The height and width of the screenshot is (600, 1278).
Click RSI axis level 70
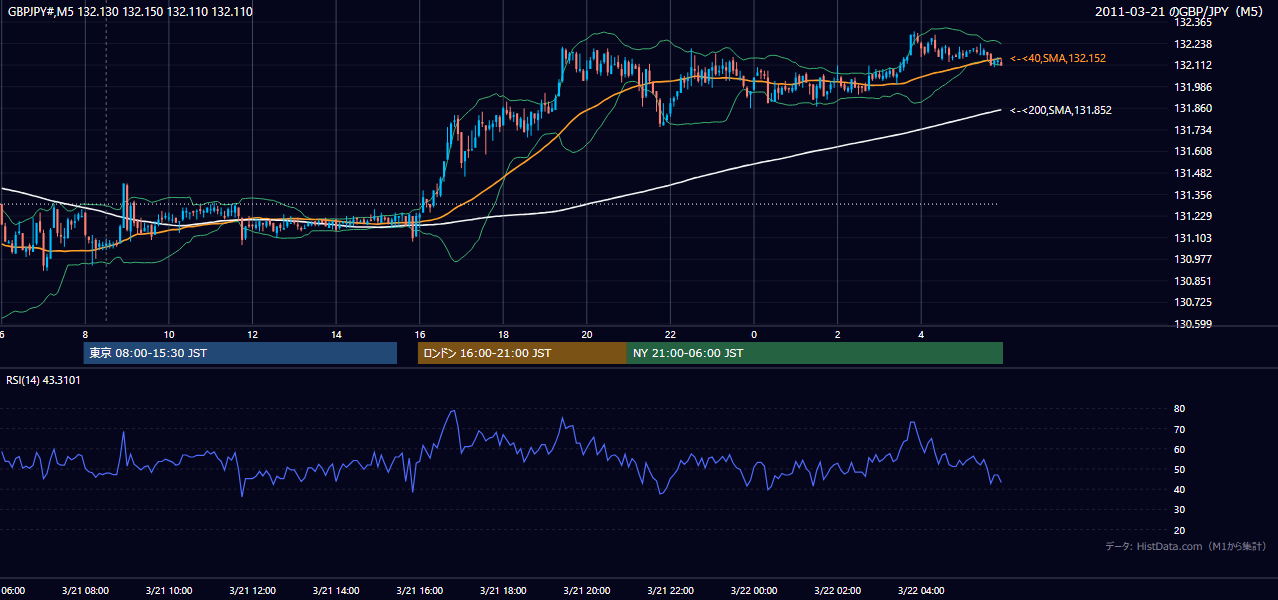tap(1179, 429)
